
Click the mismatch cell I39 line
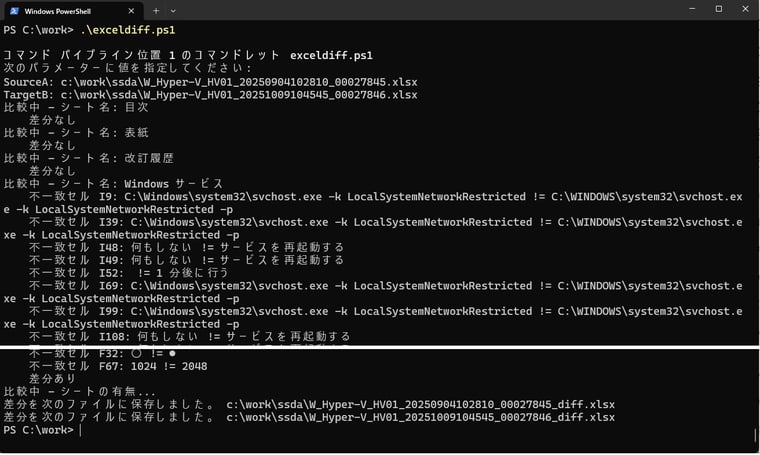click(373, 229)
